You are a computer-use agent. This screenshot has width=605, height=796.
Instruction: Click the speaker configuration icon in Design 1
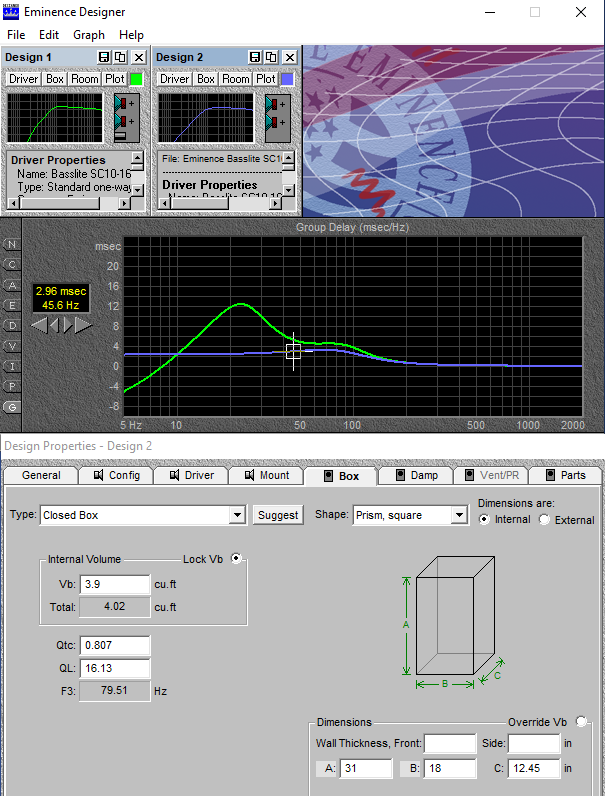tap(126, 118)
